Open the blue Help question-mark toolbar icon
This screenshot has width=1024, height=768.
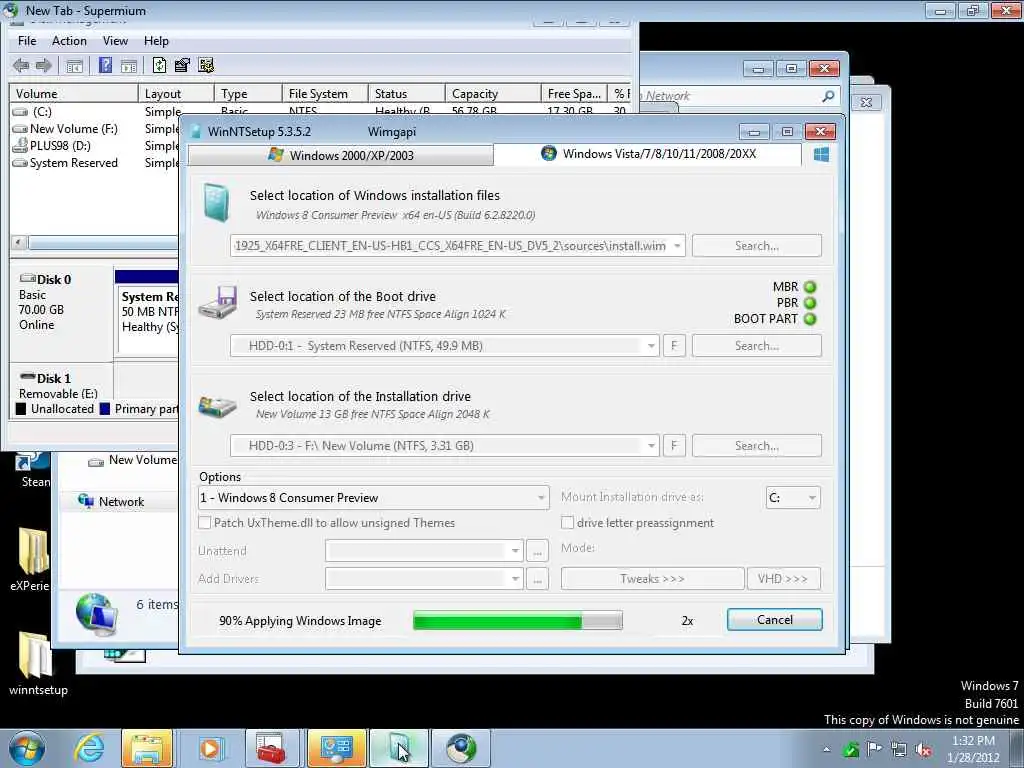pos(105,65)
